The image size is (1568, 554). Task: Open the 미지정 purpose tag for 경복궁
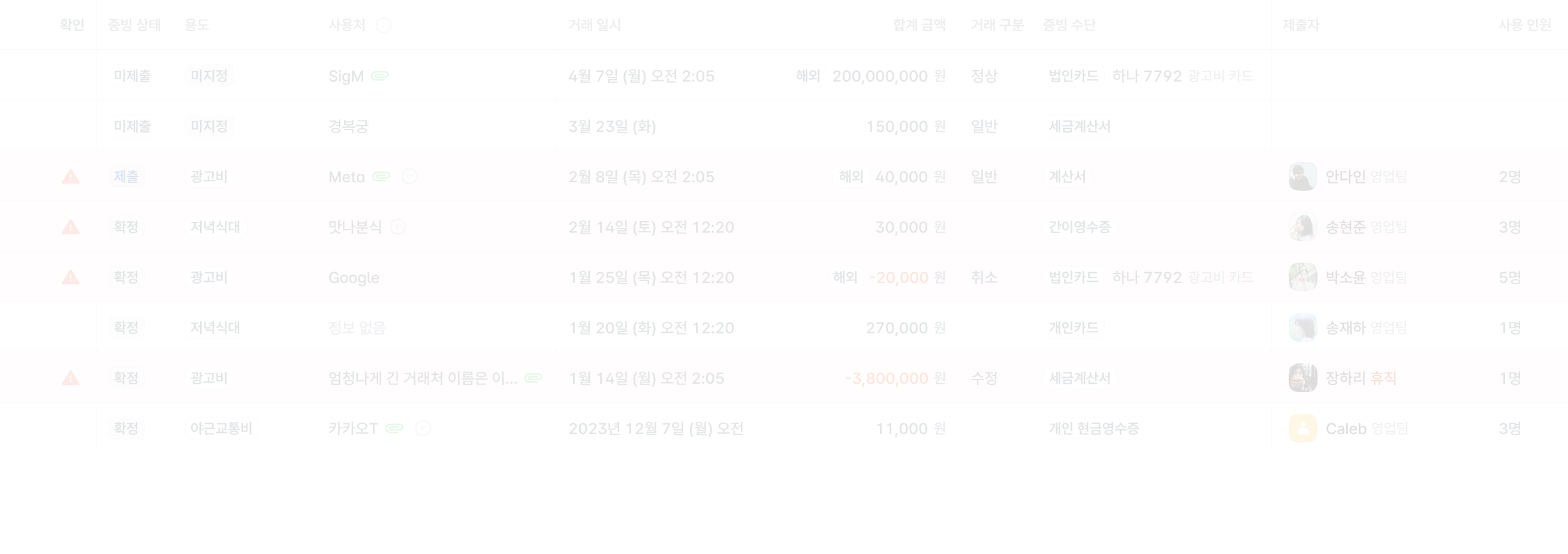coord(209,127)
